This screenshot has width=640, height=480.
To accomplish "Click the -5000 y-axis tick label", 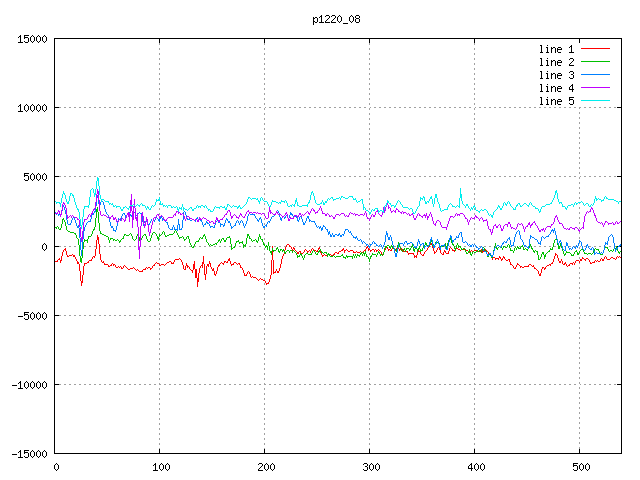I will [x=32, y=315].
